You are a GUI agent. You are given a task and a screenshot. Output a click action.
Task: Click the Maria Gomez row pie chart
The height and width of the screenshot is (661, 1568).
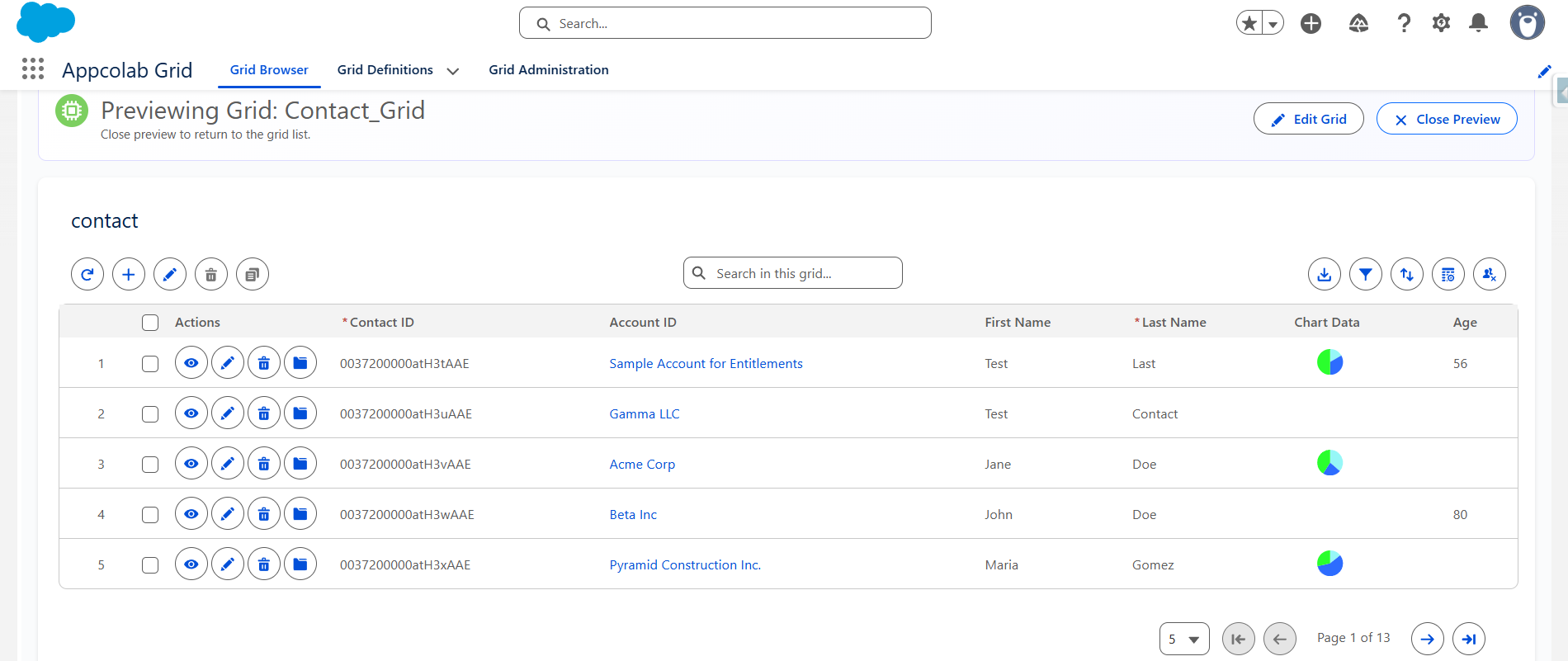click(1330, 564)
